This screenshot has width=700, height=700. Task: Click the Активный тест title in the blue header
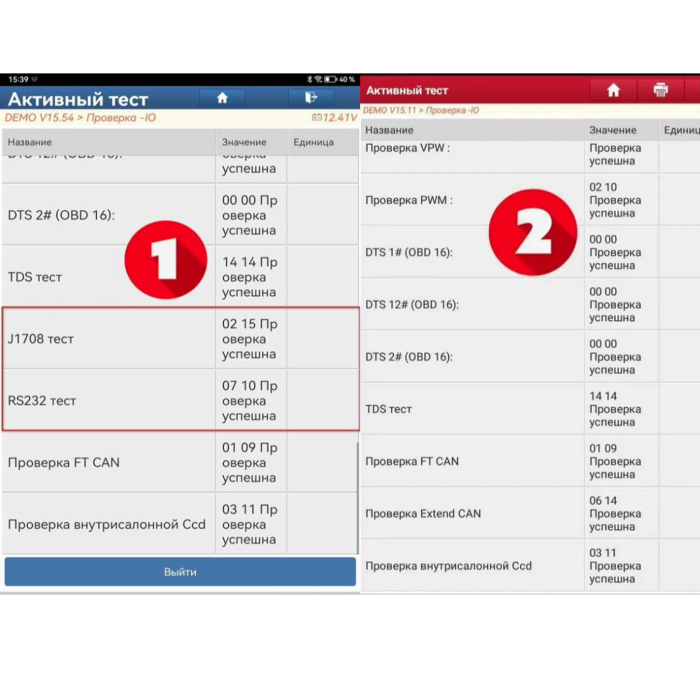(x=78, y=99)
